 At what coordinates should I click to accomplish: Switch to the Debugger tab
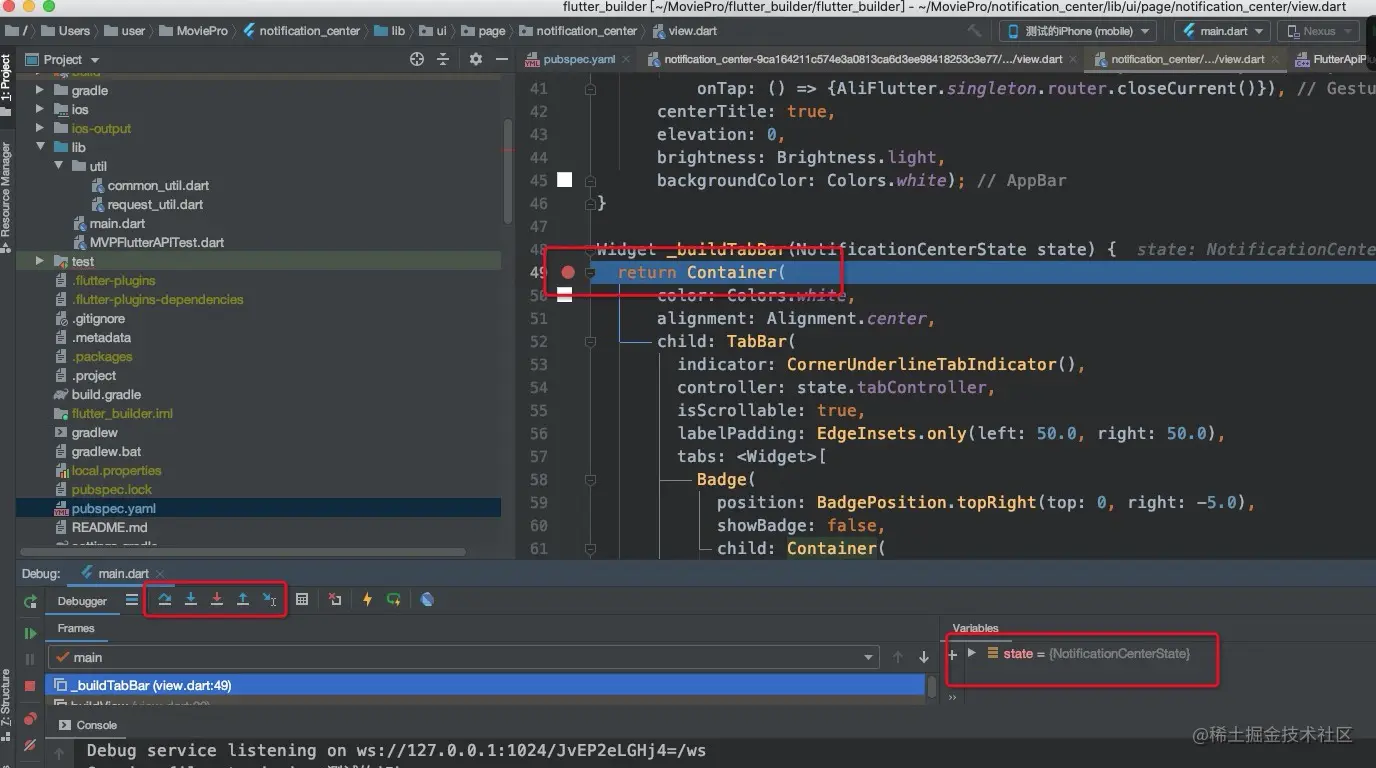(x=82, y=601)
